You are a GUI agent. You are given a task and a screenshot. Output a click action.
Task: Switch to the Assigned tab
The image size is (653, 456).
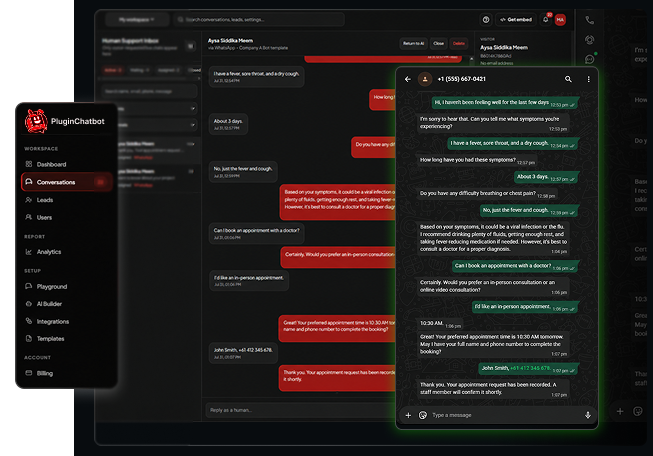(169, 70)
